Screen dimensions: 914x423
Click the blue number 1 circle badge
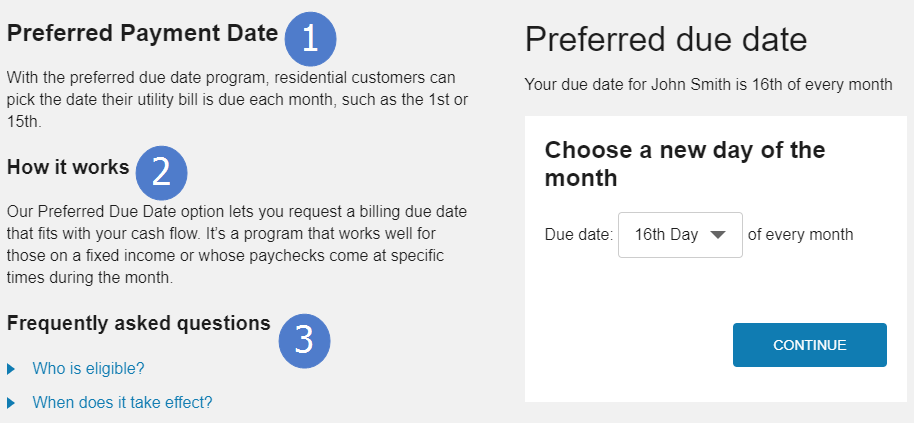310,38
